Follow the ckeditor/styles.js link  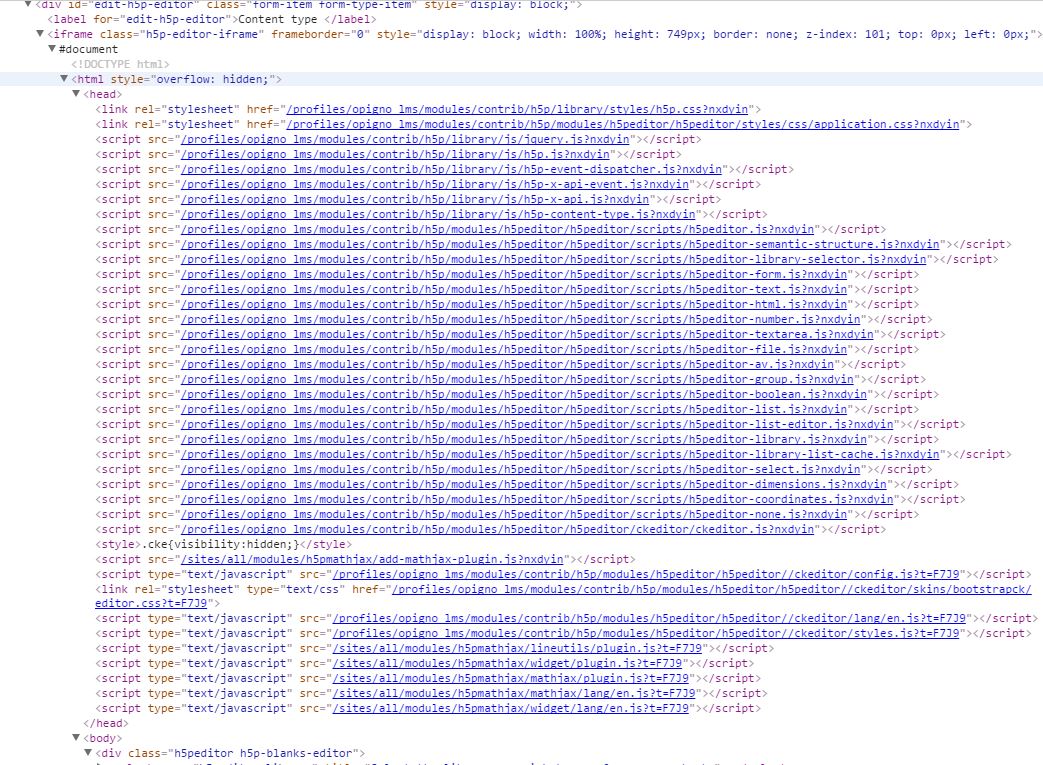click(x=646, y=633)
